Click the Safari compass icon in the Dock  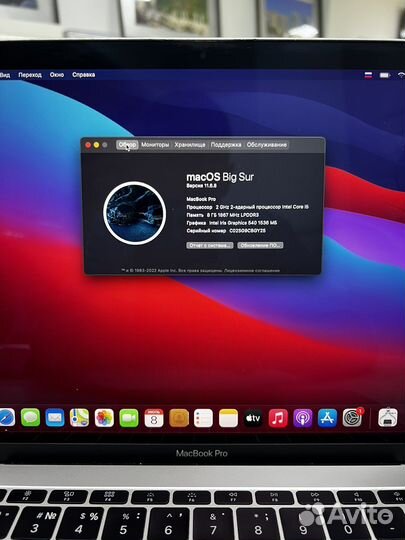(x=7, y=417)
